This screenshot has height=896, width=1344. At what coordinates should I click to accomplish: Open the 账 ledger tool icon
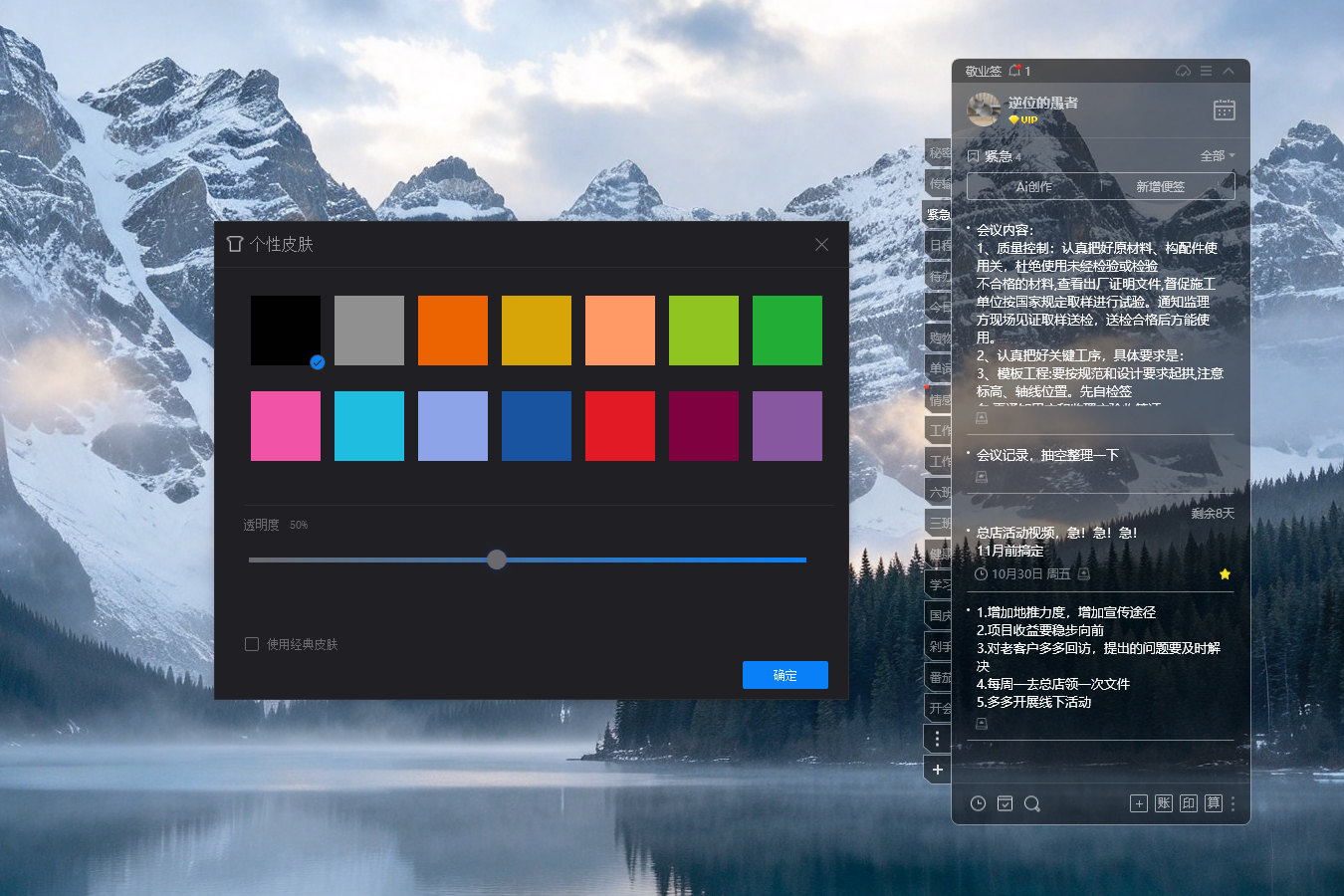(1164, 803)
